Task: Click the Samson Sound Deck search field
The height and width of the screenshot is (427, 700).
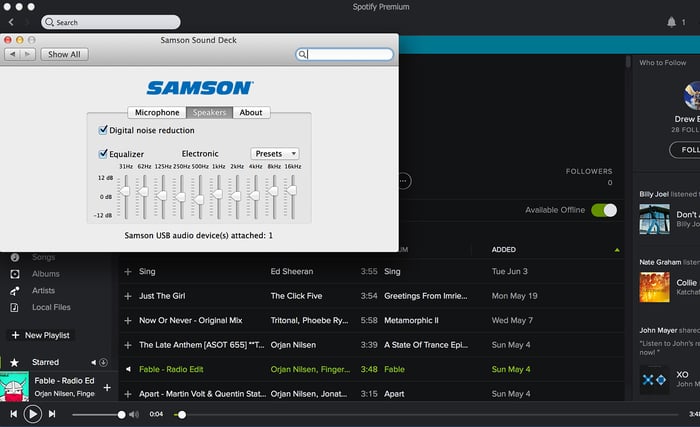Action: tap(344, 54)
